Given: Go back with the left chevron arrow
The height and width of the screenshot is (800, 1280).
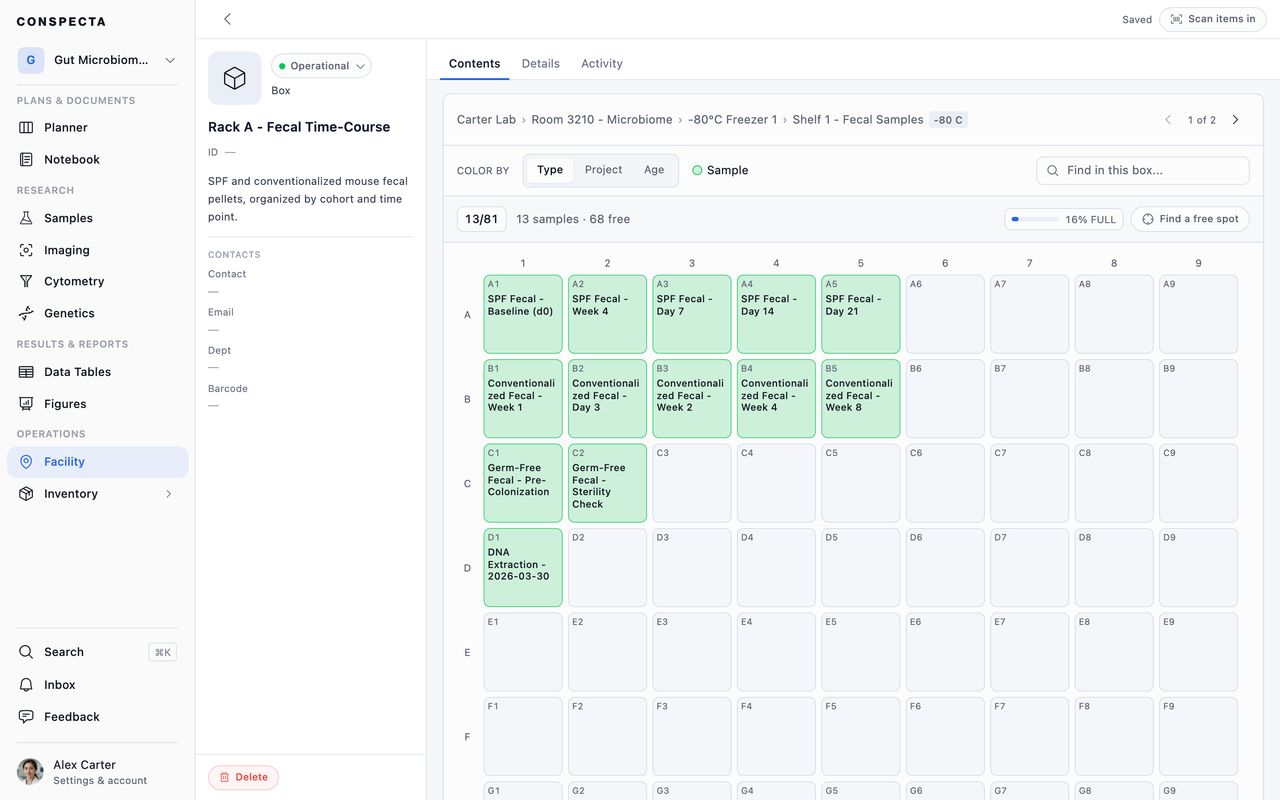Looking at the screenshot, I should coord(227,19).
